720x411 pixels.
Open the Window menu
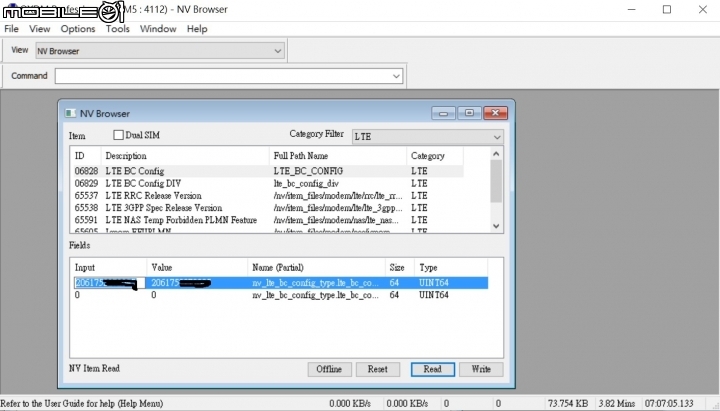pos(158,28)
